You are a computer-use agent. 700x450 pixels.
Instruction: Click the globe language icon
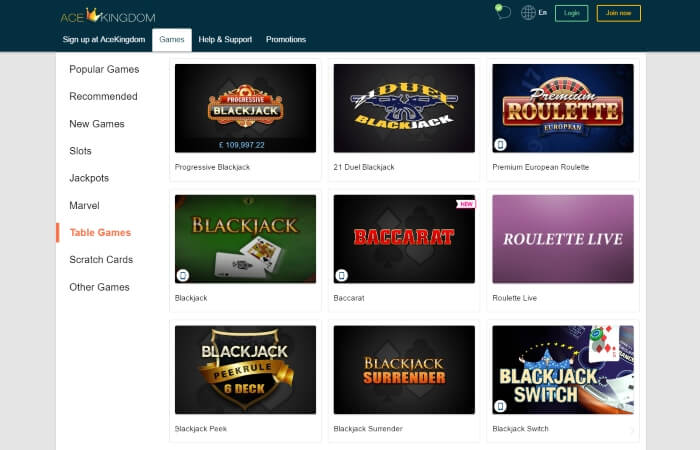pos(528,12)
